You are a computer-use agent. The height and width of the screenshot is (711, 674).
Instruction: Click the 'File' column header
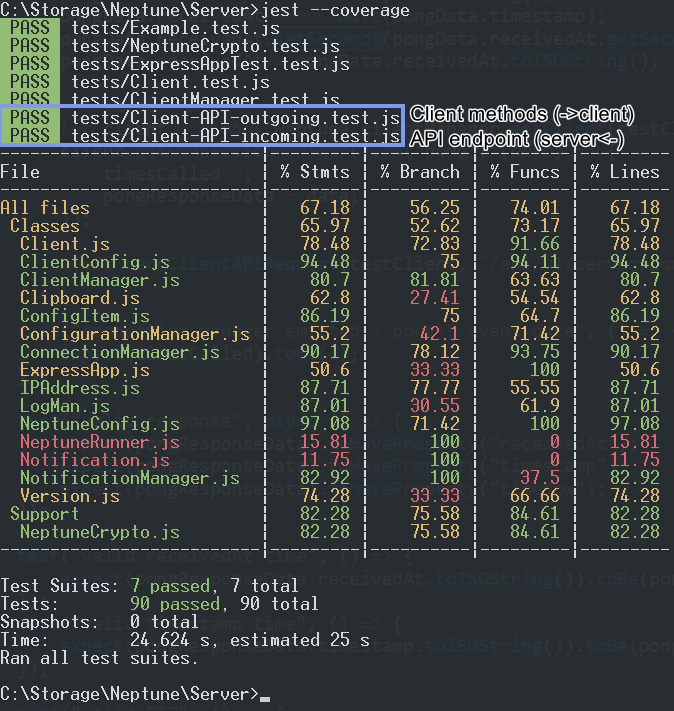[x=20, y=172]
